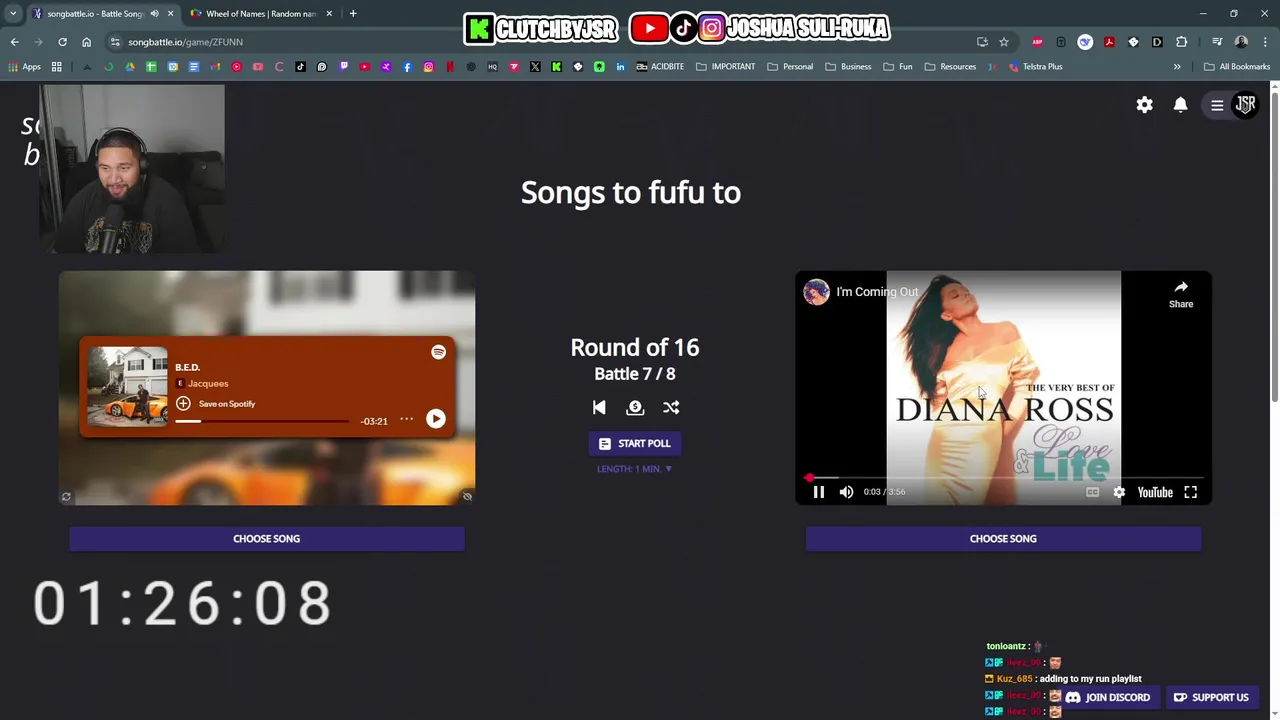
Task: Open the songbattle settings gear
Action: tap(1145, 105)
